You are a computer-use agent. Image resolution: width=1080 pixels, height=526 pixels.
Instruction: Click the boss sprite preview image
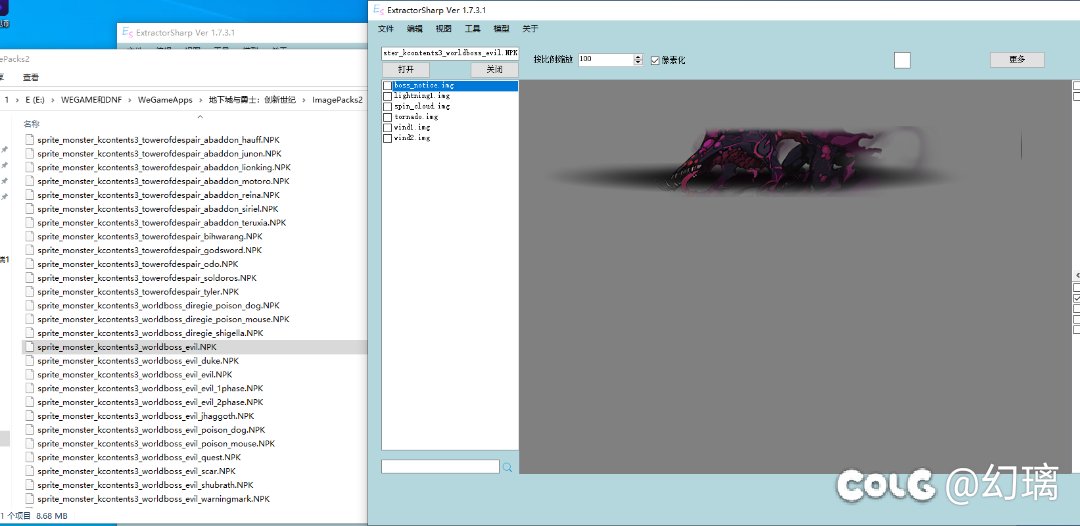751,160
